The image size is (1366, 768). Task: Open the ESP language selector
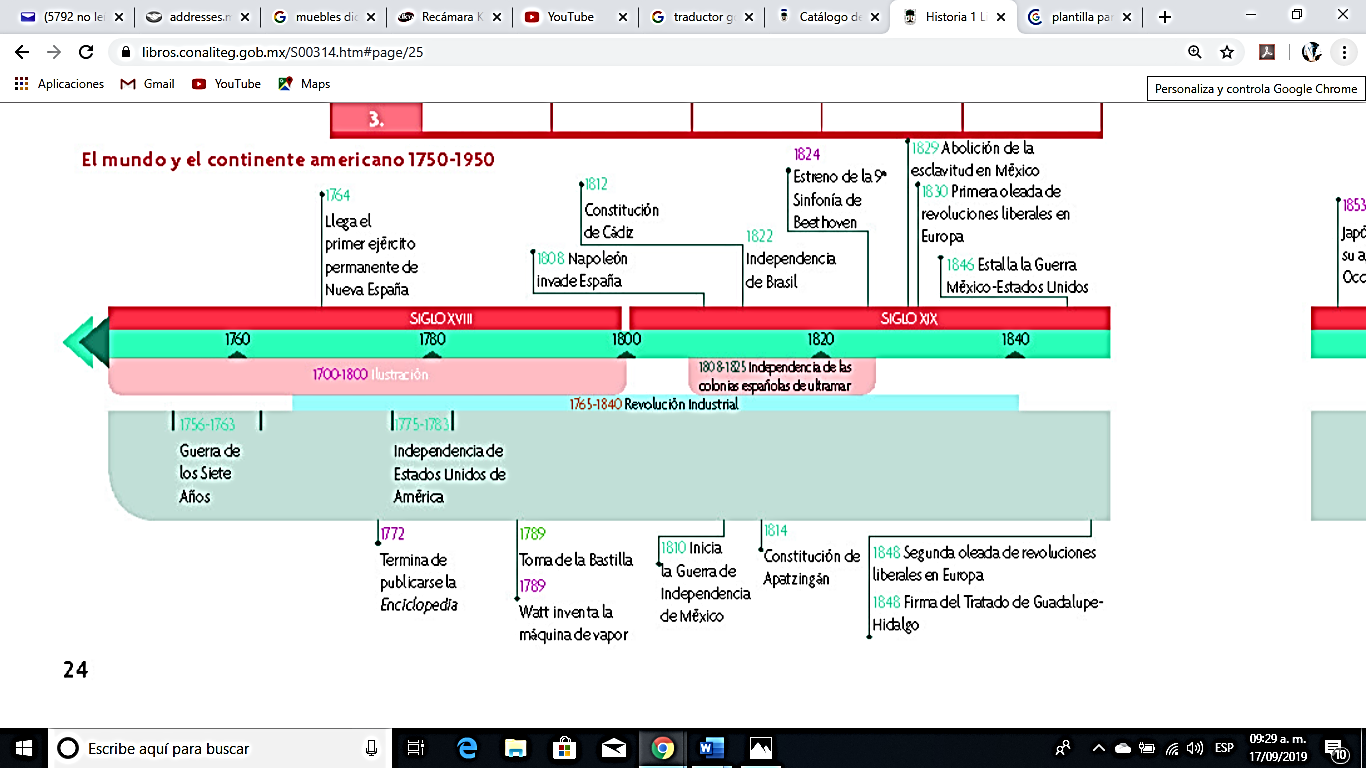tap(1222, 747)
